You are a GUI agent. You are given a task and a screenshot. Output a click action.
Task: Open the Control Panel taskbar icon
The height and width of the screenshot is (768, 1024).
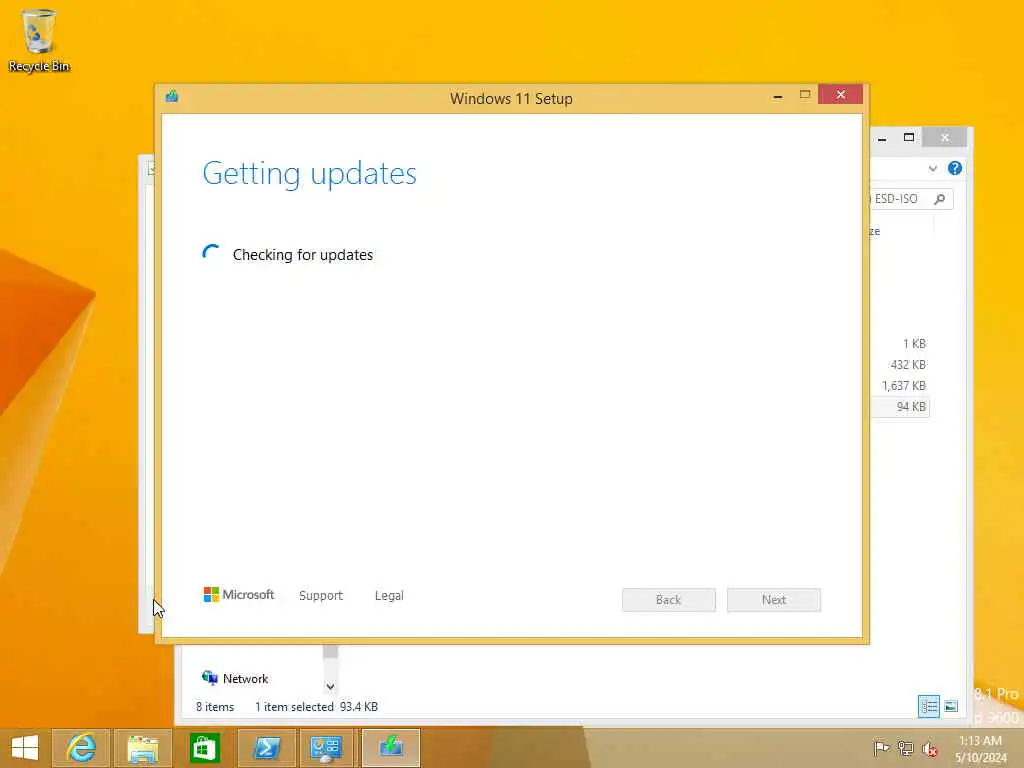326,747
